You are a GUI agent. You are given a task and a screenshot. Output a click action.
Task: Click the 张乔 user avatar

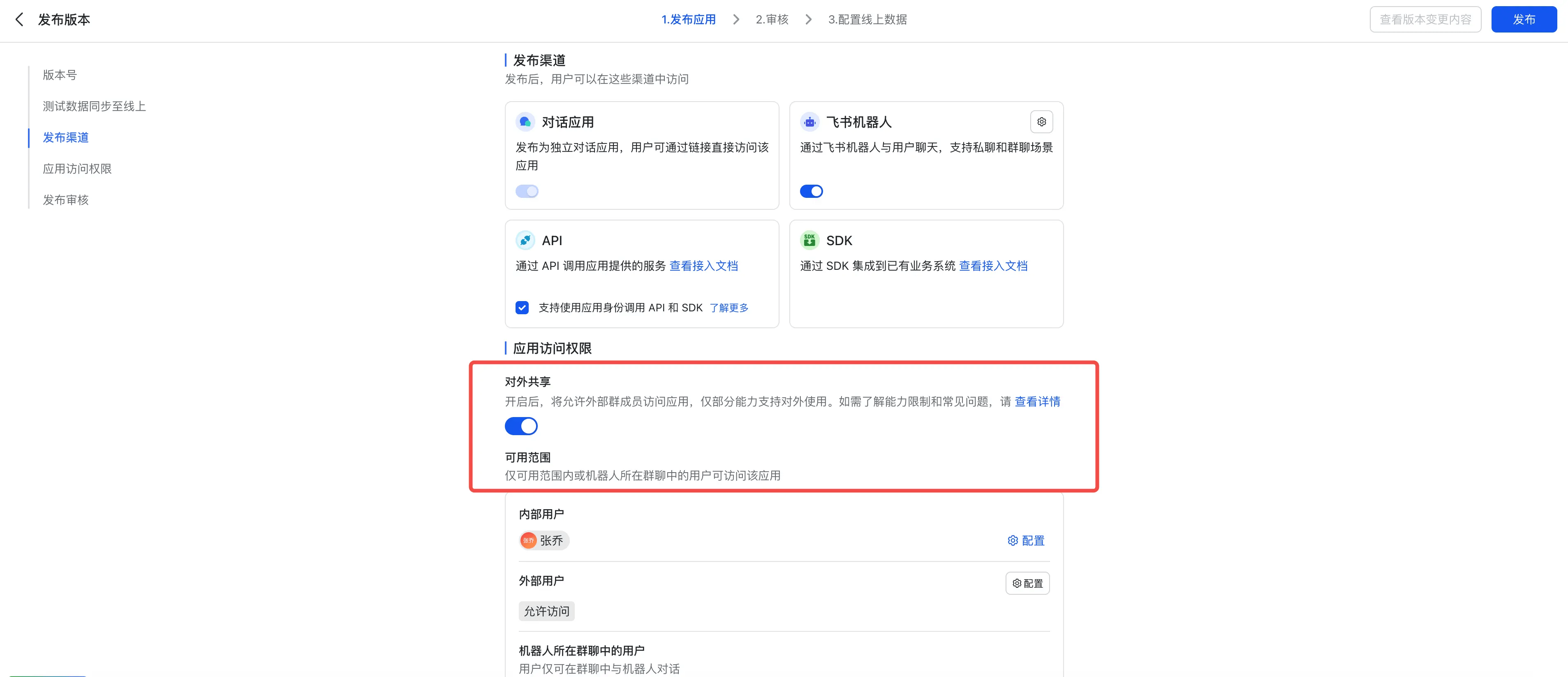click(528, 540)
